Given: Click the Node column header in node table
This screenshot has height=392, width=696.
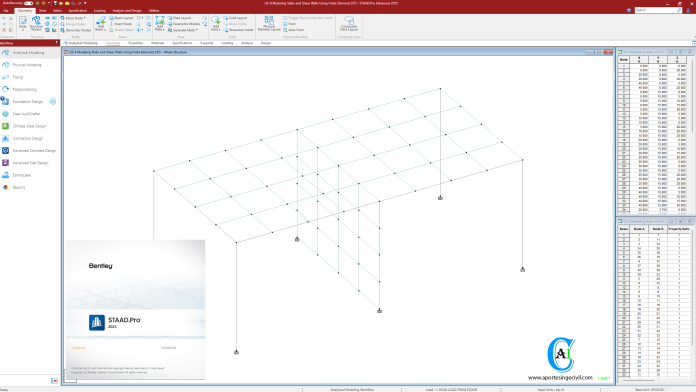Looking at the screenshot, I should (x=624, y=59).
